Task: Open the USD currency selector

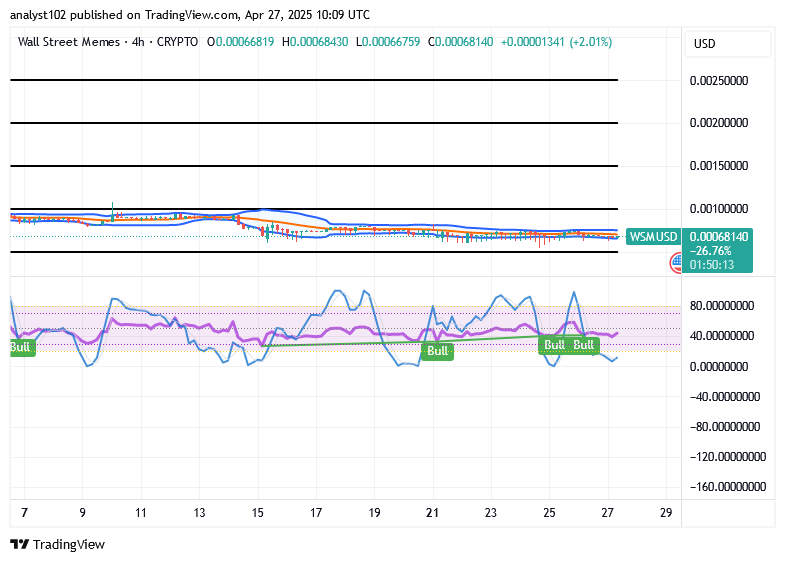Action: point(727,44)
